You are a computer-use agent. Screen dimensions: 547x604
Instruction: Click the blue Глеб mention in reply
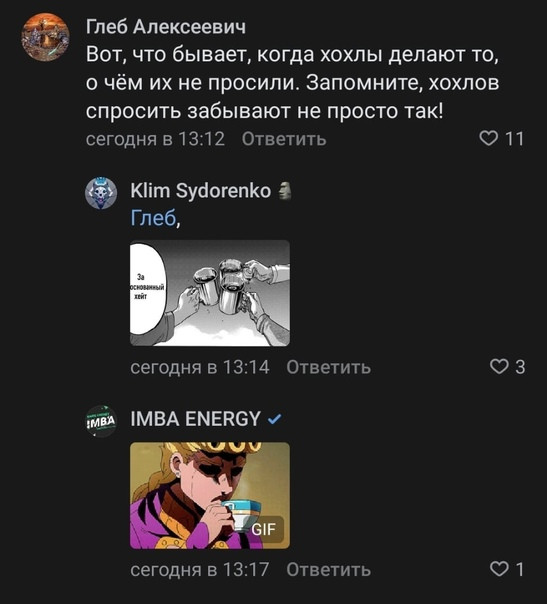click(153, 218)
